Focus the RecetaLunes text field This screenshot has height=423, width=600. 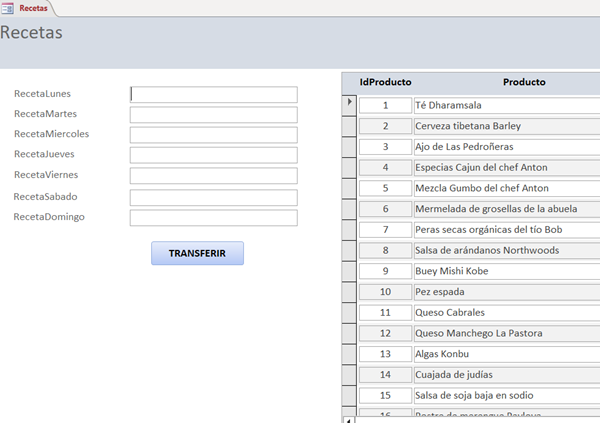point(213,94)
